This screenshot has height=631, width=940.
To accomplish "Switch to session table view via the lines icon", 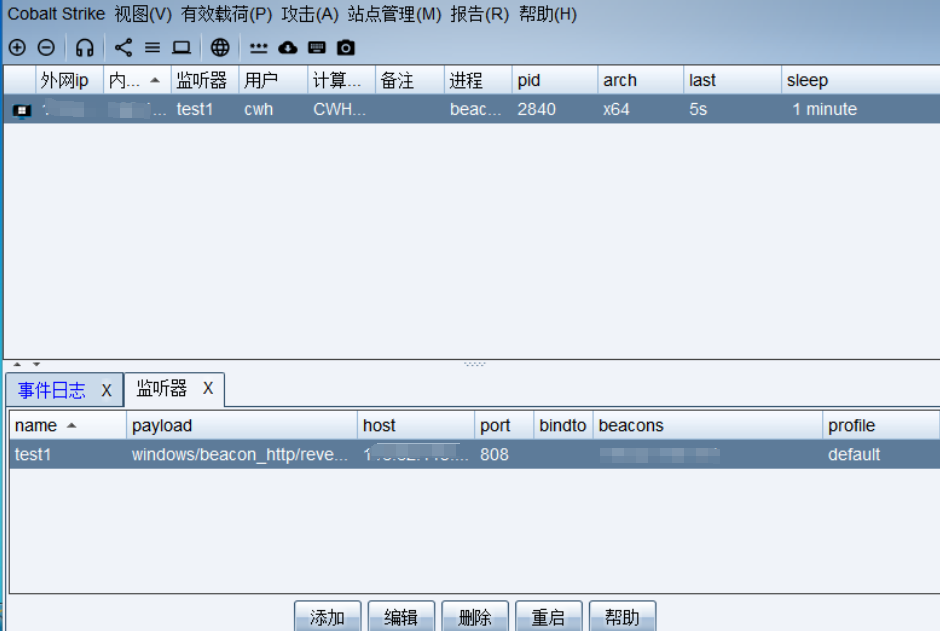I will (152, 47).
